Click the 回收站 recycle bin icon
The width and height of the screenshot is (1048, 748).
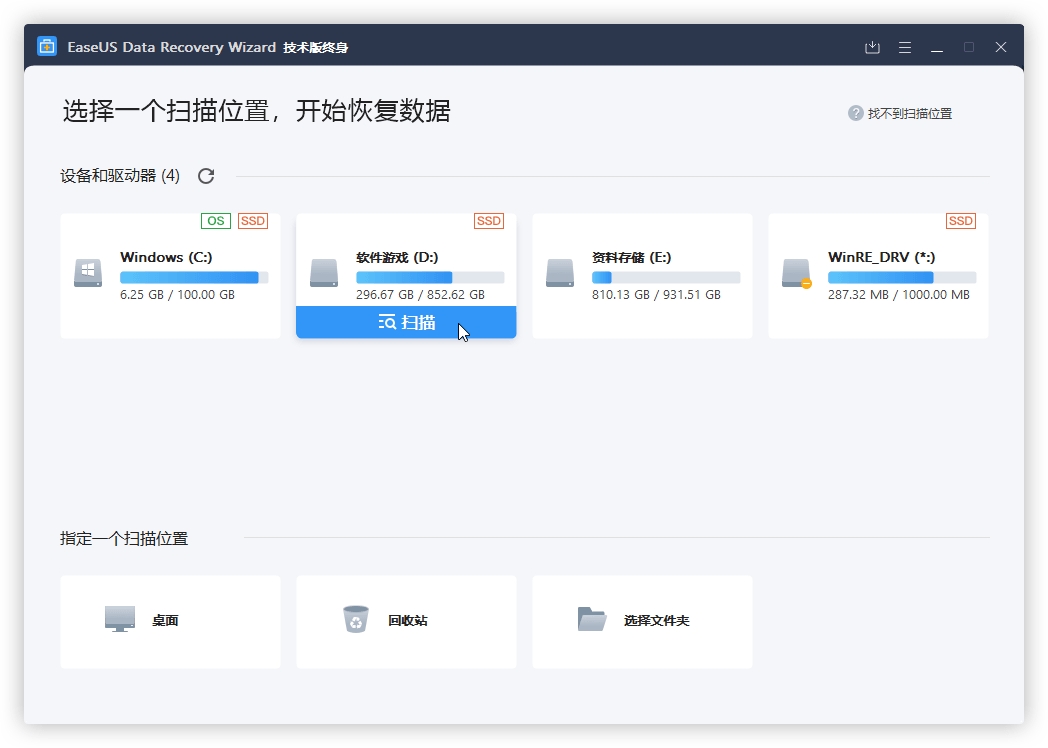pos(354,618)
